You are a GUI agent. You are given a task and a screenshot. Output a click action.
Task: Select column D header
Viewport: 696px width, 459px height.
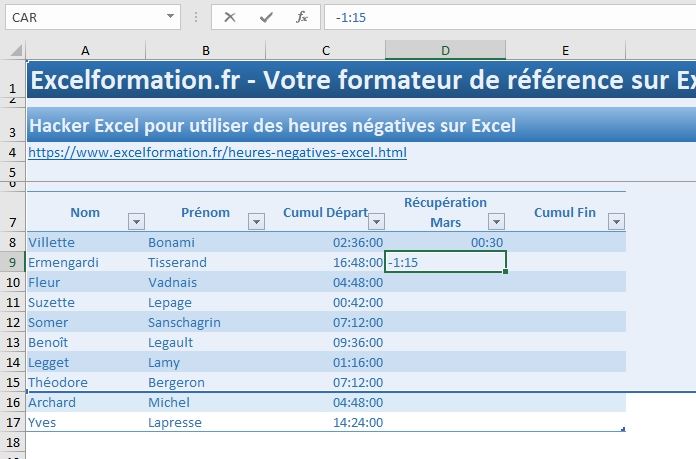[445, 50]
